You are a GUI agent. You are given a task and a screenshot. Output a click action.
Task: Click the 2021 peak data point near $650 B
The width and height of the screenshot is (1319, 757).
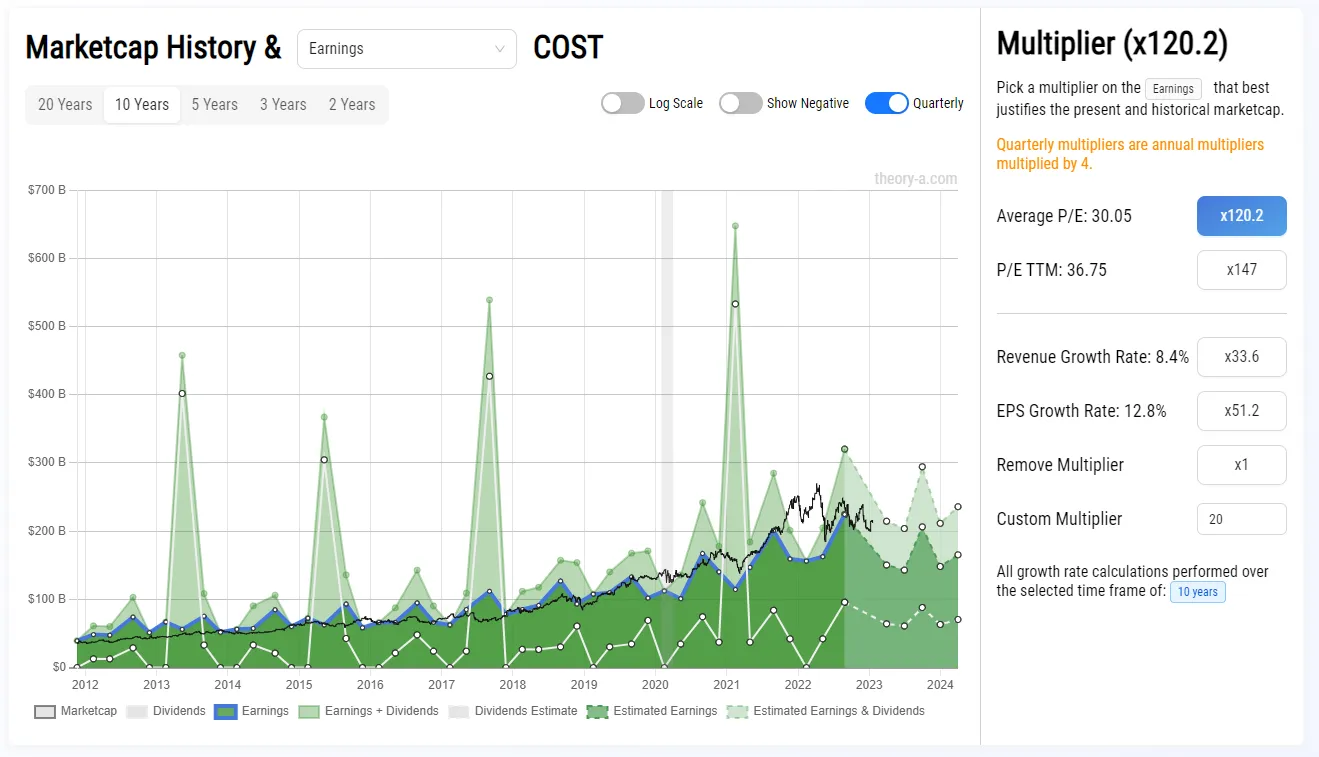click(x=735, y=226)
